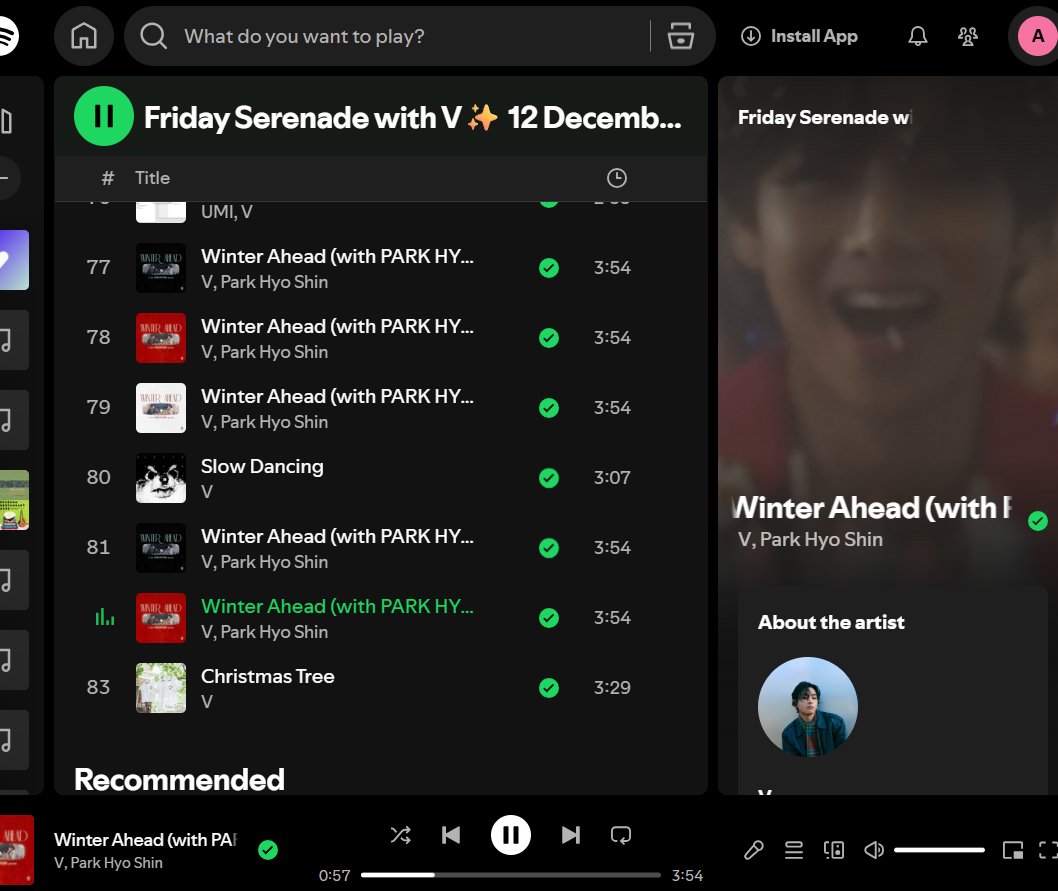Open the account menu via avatar
Screen dimensions: 1058x891
click(x=1035, y=36)
